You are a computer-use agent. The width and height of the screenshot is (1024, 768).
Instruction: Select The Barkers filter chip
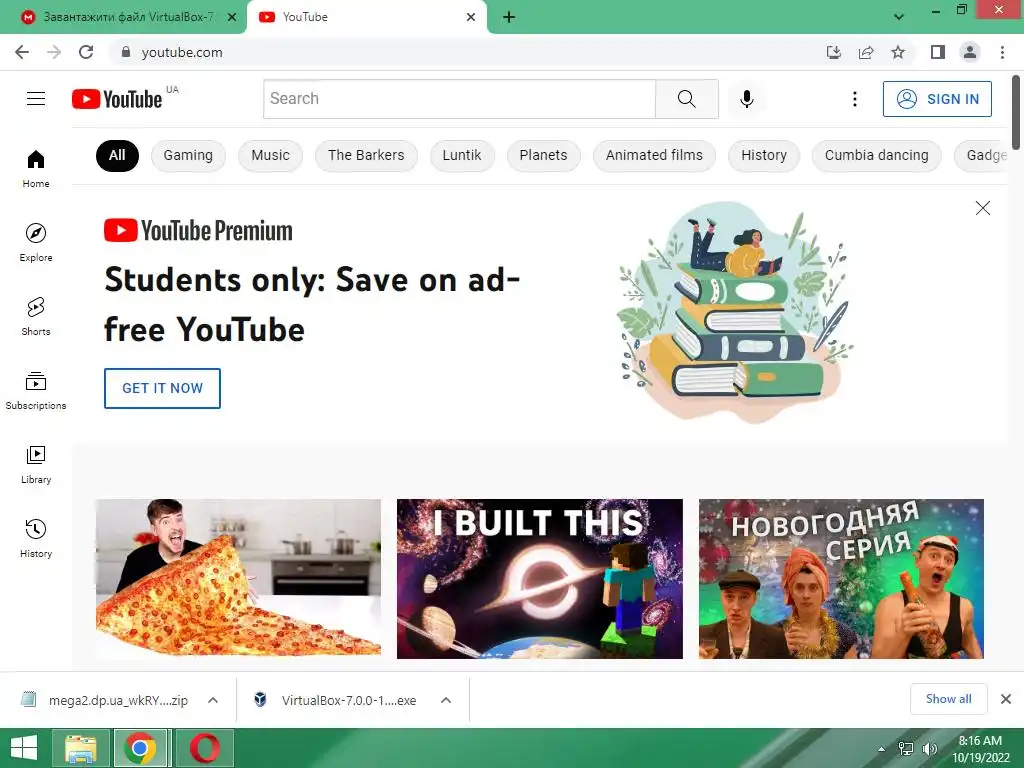tap(366, 155)
